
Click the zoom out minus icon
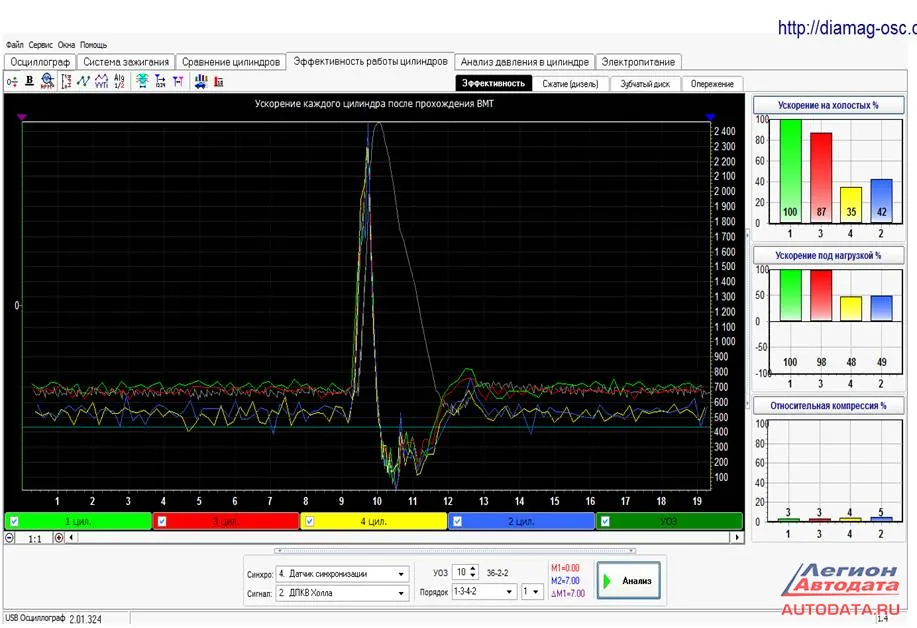pyautogui.click(x=9, y=537)
